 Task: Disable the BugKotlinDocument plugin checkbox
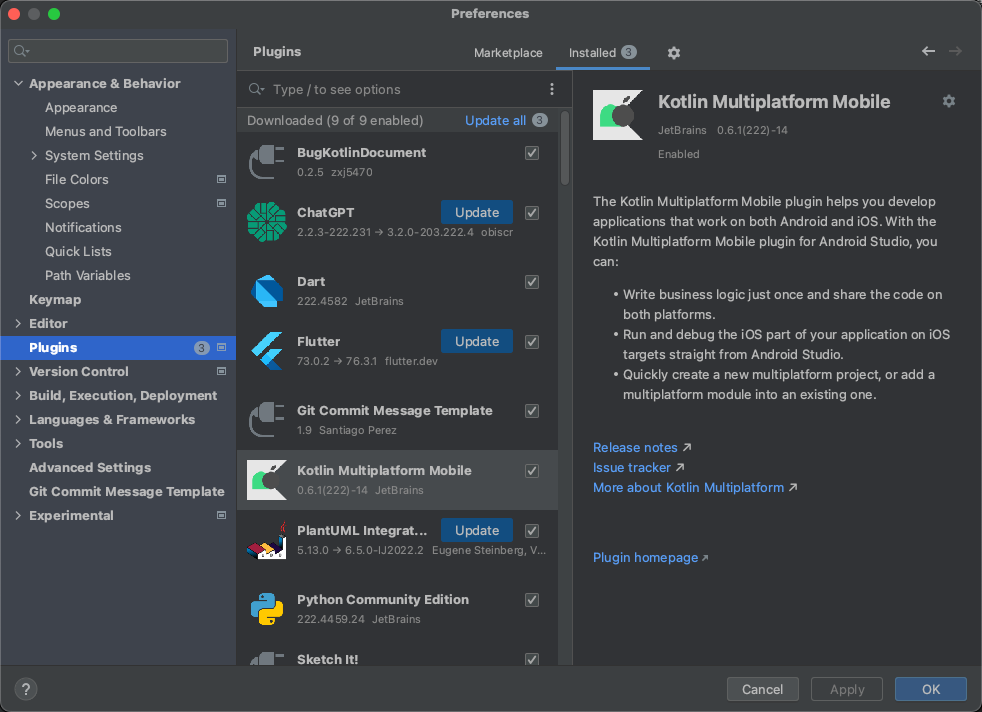tap(532, 153)
